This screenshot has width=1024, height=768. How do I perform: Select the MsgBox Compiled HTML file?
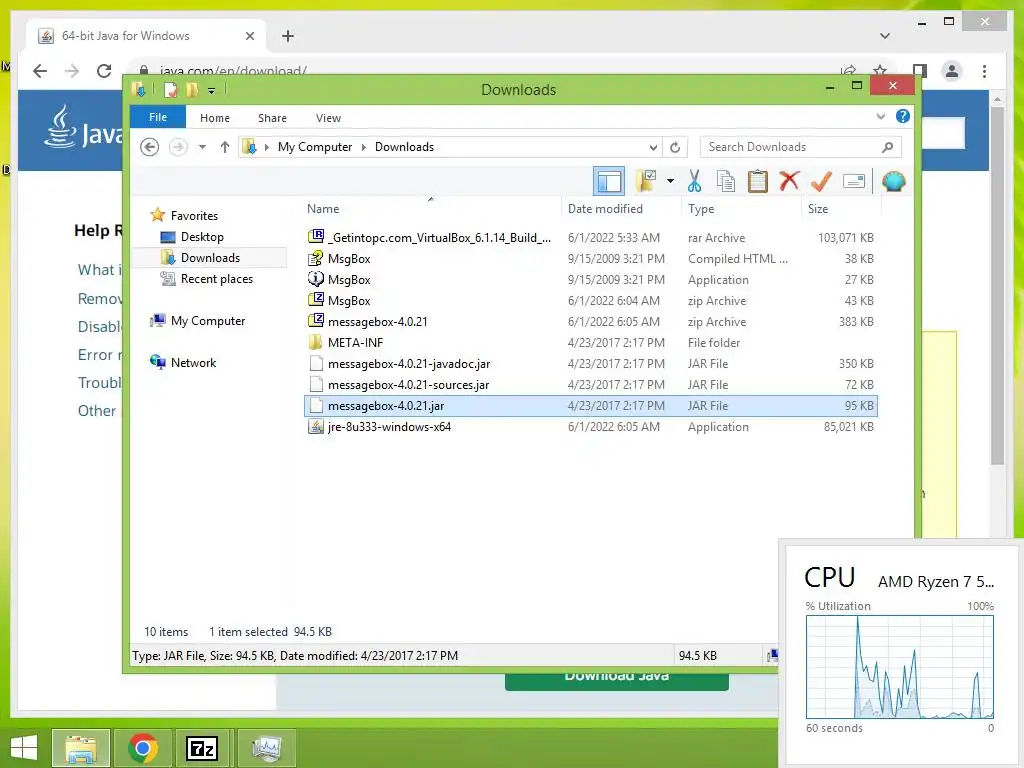coord(591,259)
